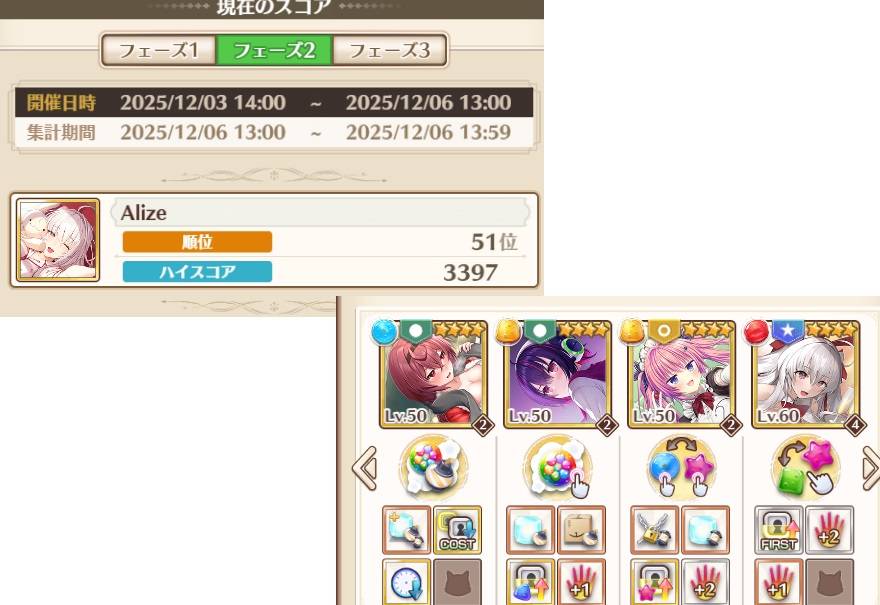
Task: Click the cardboard box bomb ability icon
Action: (581, 530)
